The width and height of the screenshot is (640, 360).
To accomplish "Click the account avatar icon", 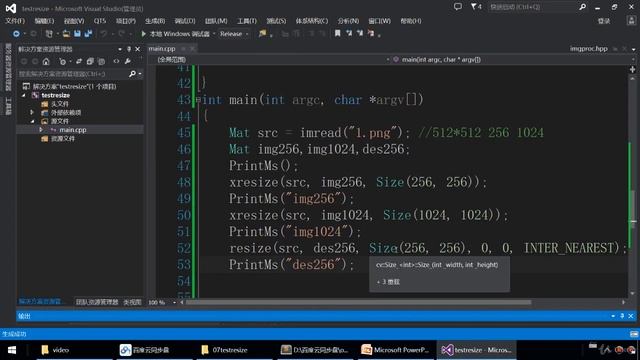I will click(631, 21).
